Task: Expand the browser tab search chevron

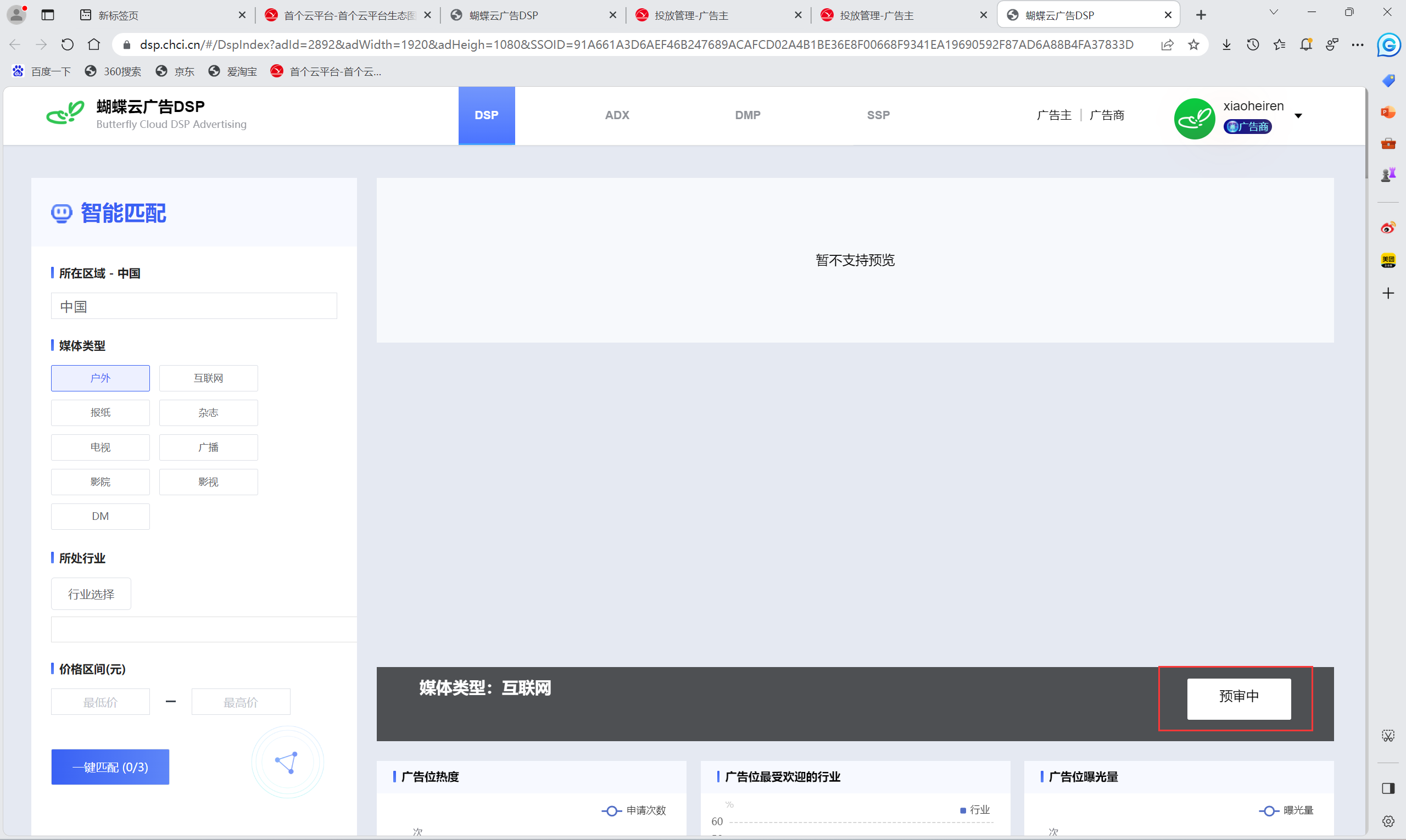Action: [x=1274, y=13]
